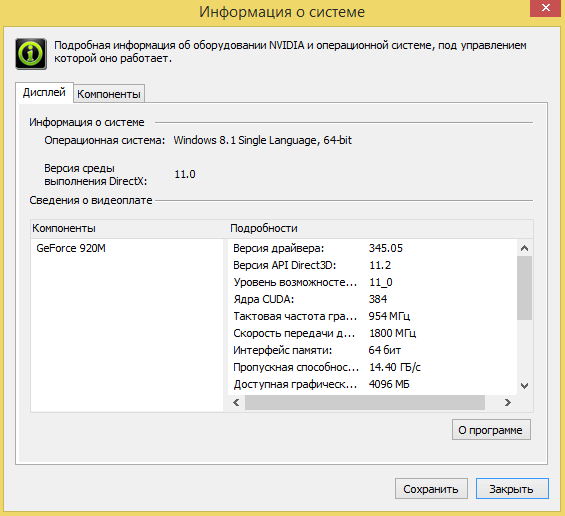Click the horizontal scrollbar thumb under details
This screenshot has width=565, height=516.
tap(365, 402)
